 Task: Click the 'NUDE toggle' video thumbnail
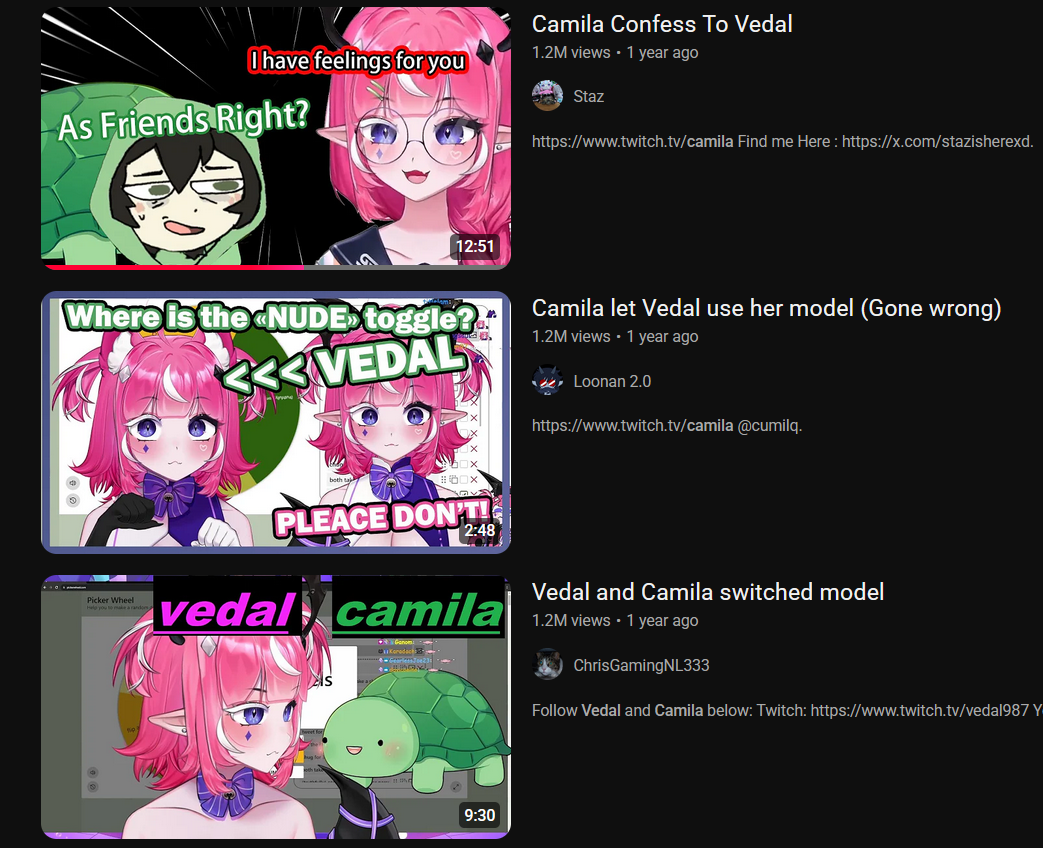click(276, 422)
